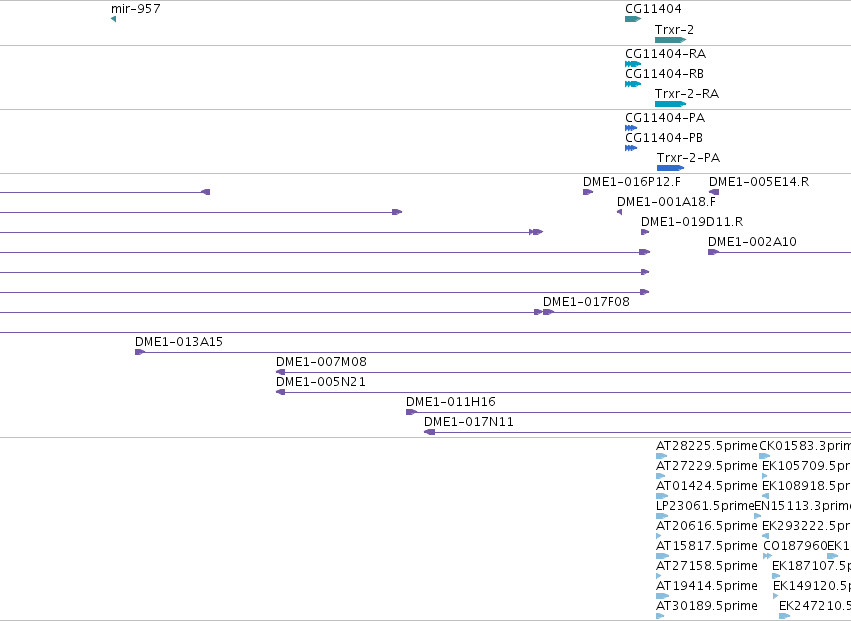Click the AT28225.5prime label text
Screen dimensions: 851x621
pos(707,446)
